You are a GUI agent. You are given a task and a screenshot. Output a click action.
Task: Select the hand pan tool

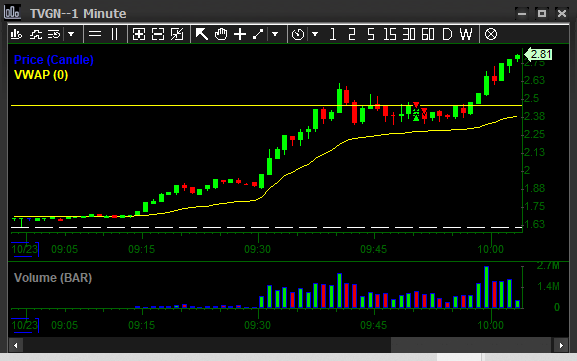tap(221, 35)
